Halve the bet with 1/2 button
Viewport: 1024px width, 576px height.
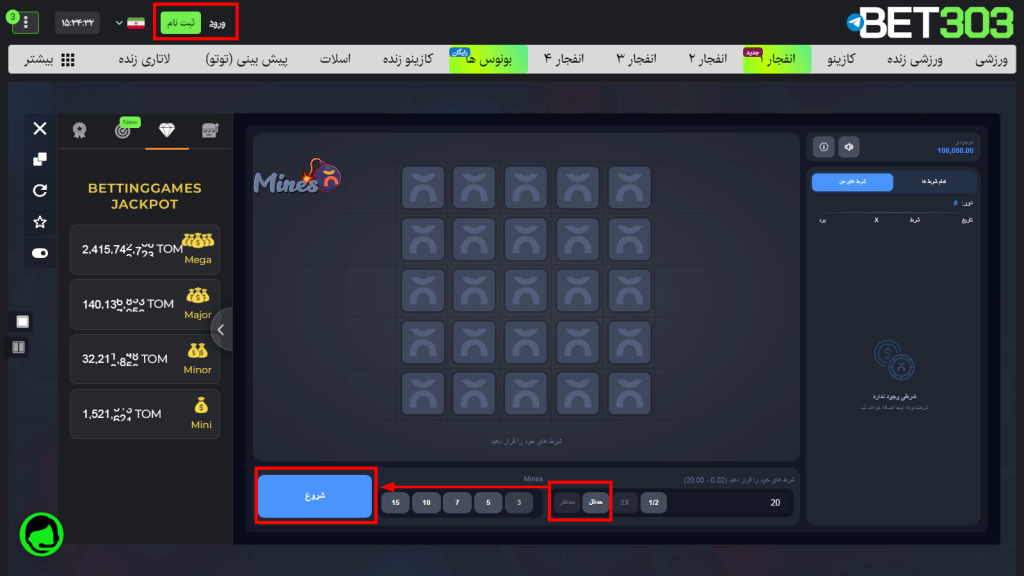pos(655,503)
